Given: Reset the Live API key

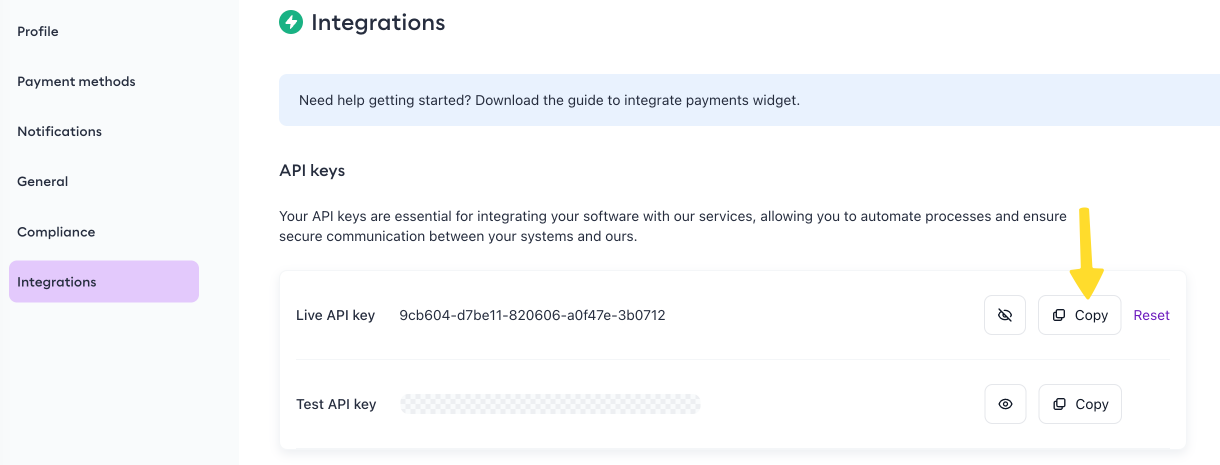Looking at the screenshot, I should [1151, 315].
